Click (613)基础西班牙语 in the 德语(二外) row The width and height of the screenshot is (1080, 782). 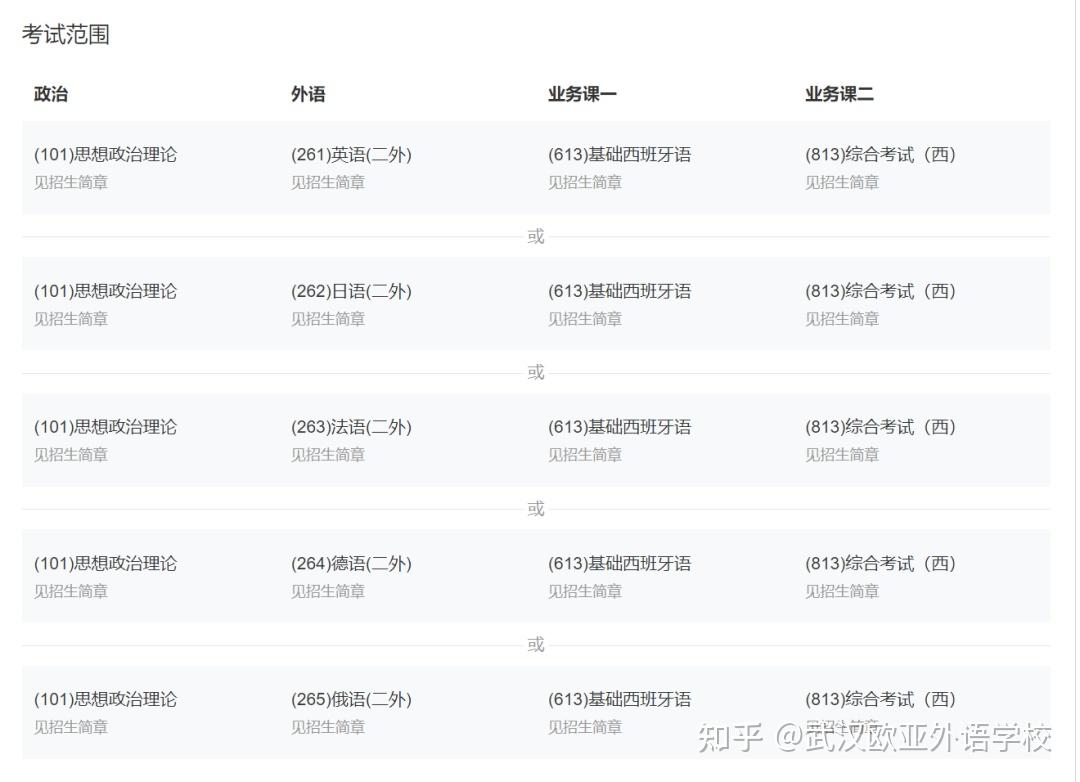pos(619,564)
